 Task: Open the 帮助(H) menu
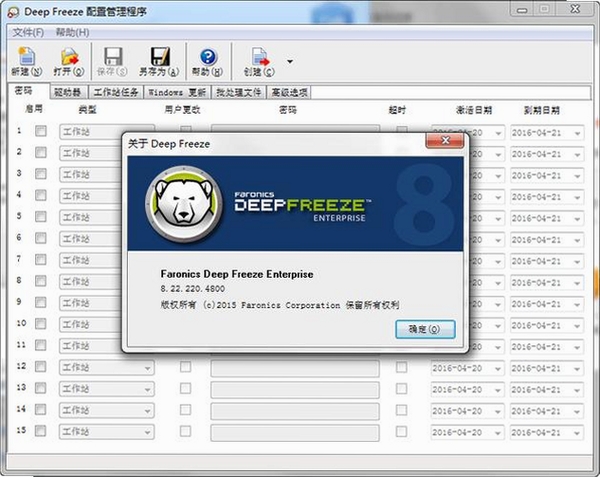[72, 33]
